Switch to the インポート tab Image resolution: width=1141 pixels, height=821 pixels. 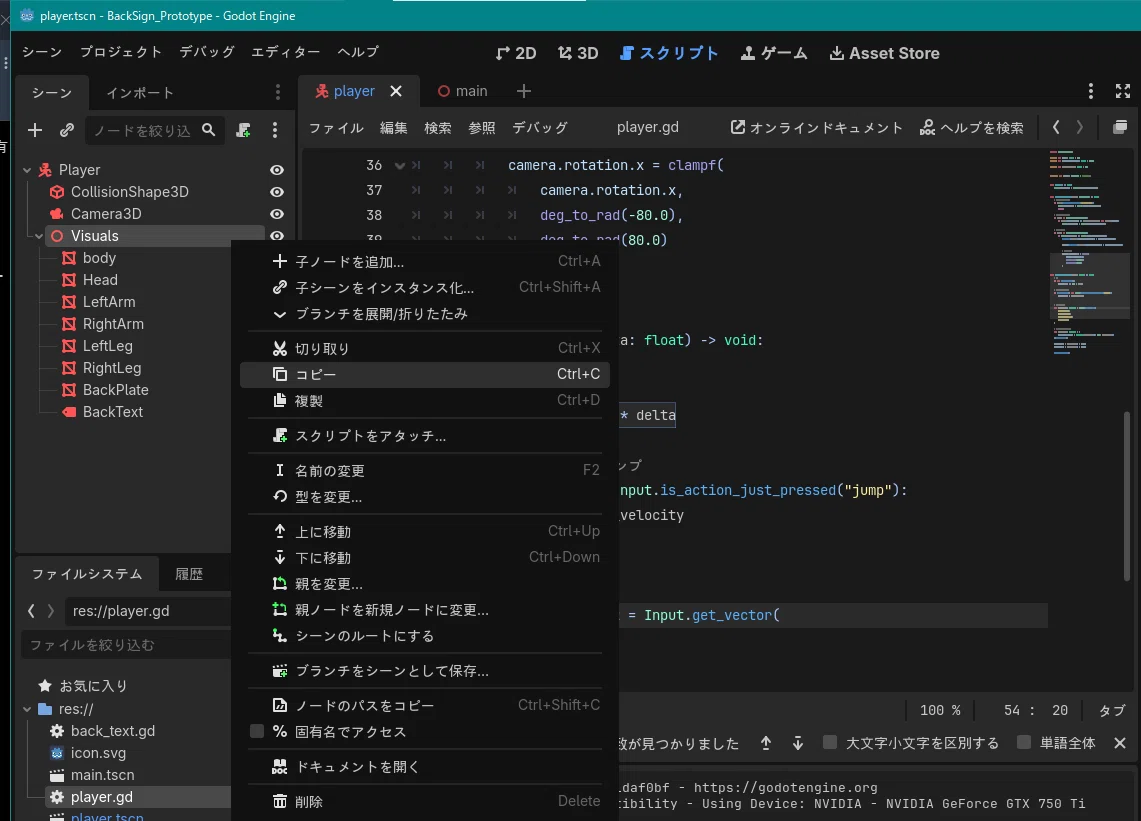140,93
